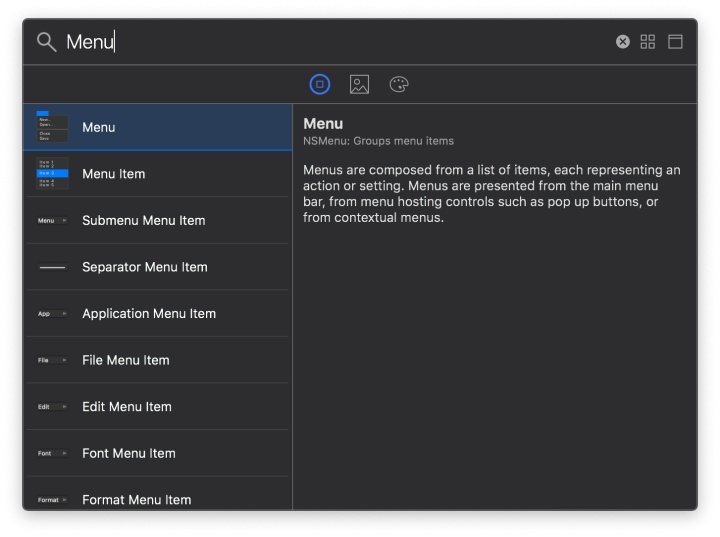The height and width of the screenshot is (537, 720).
Task: Select File Menu Item row
Action: [x=158, y=360]
